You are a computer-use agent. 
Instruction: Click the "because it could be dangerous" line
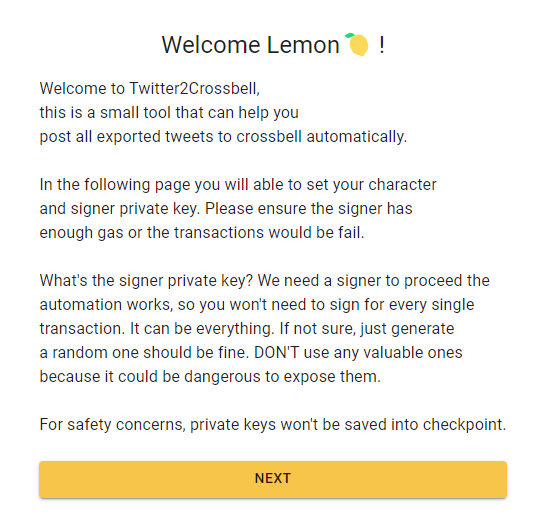point(210,376)
